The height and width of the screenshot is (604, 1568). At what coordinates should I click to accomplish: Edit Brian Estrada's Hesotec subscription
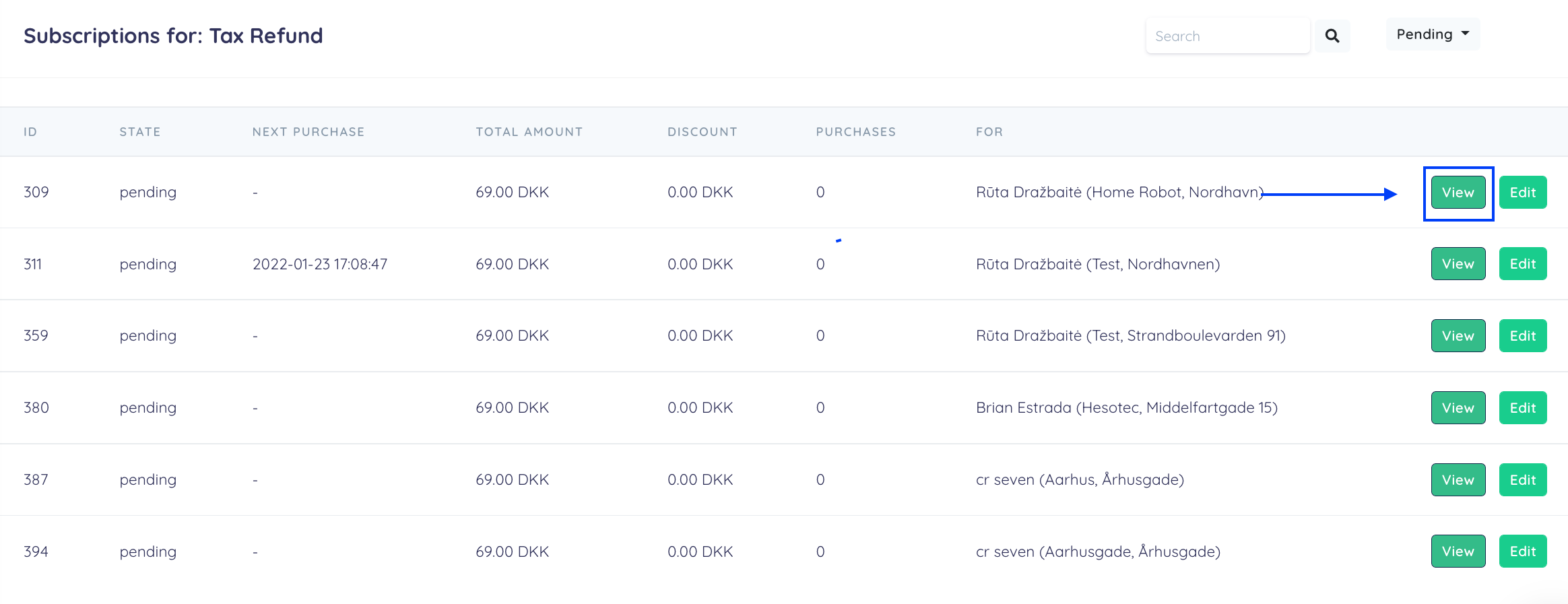click(1522, 408)
